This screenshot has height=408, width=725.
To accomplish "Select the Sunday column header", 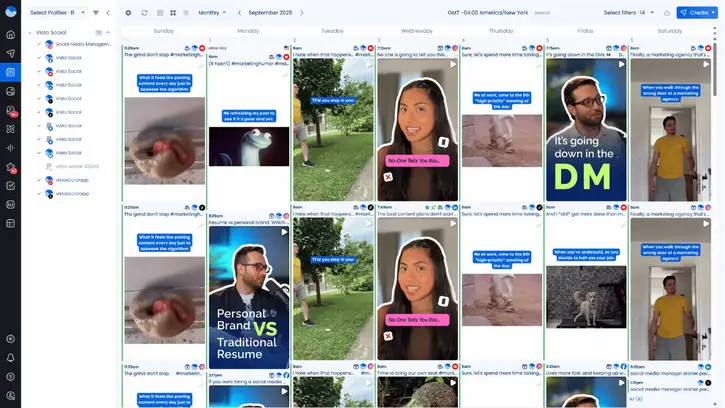I will pos(164,31).
